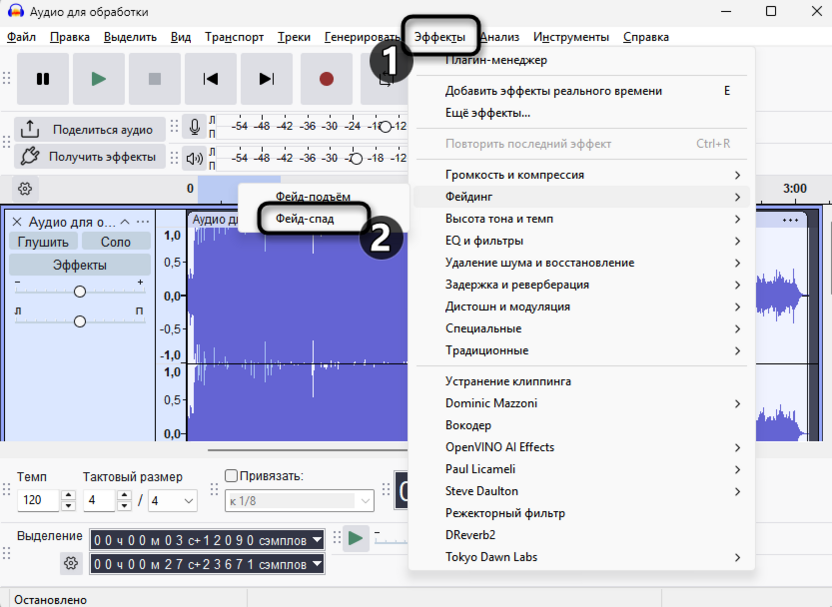
Task: Stop playback with the Stop button
Action: coord(155,79)
